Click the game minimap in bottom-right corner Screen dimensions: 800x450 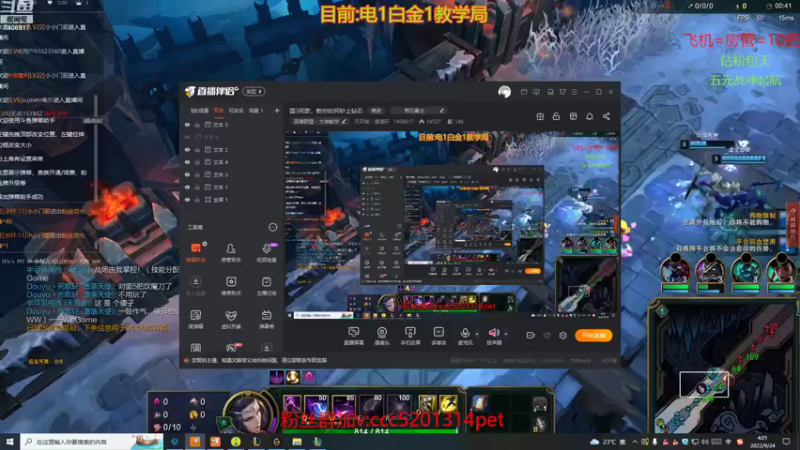[x=723, y=366]
